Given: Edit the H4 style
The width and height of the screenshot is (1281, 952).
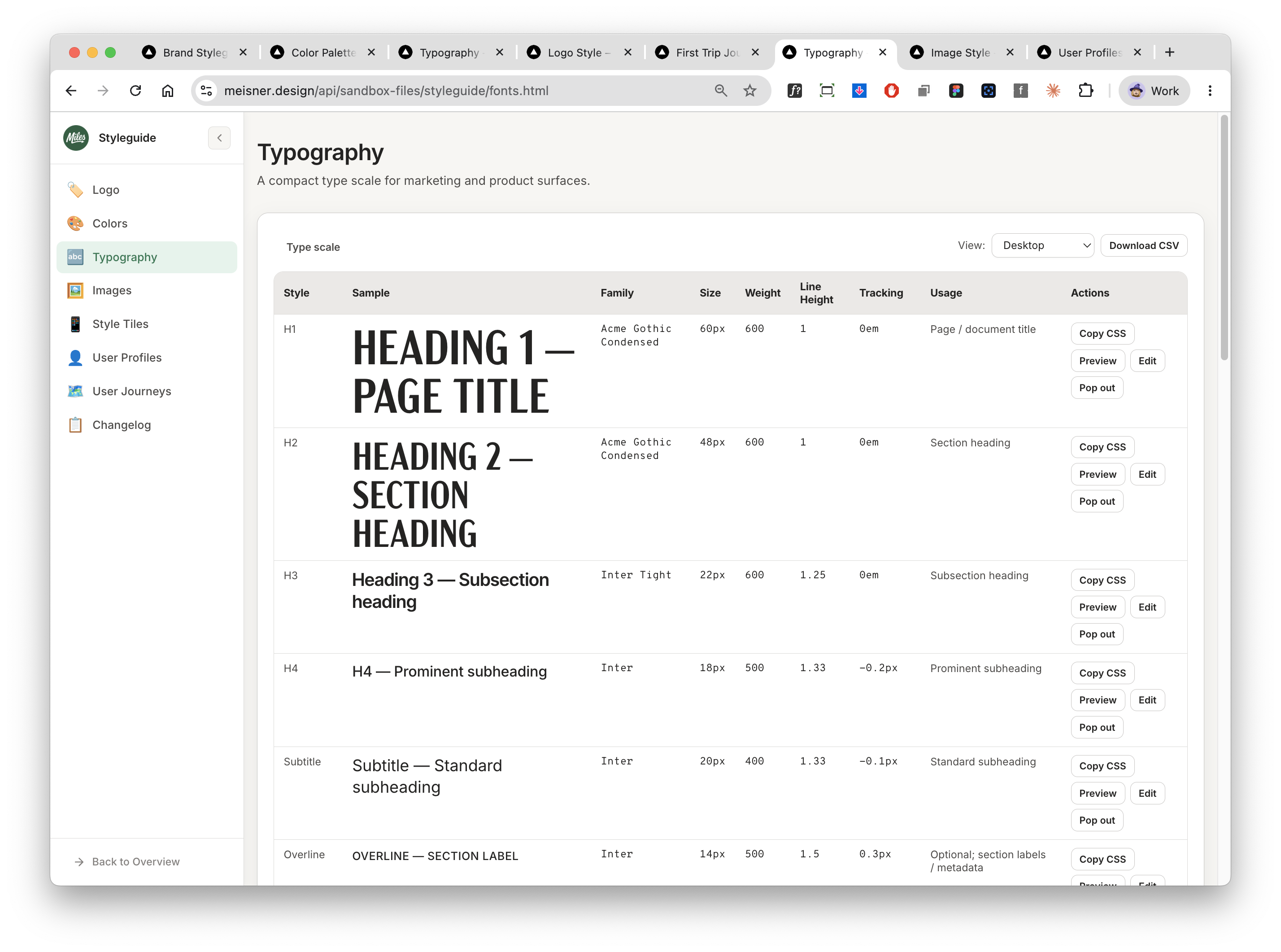Looking at the screenshot, I should click(1147, 700).
